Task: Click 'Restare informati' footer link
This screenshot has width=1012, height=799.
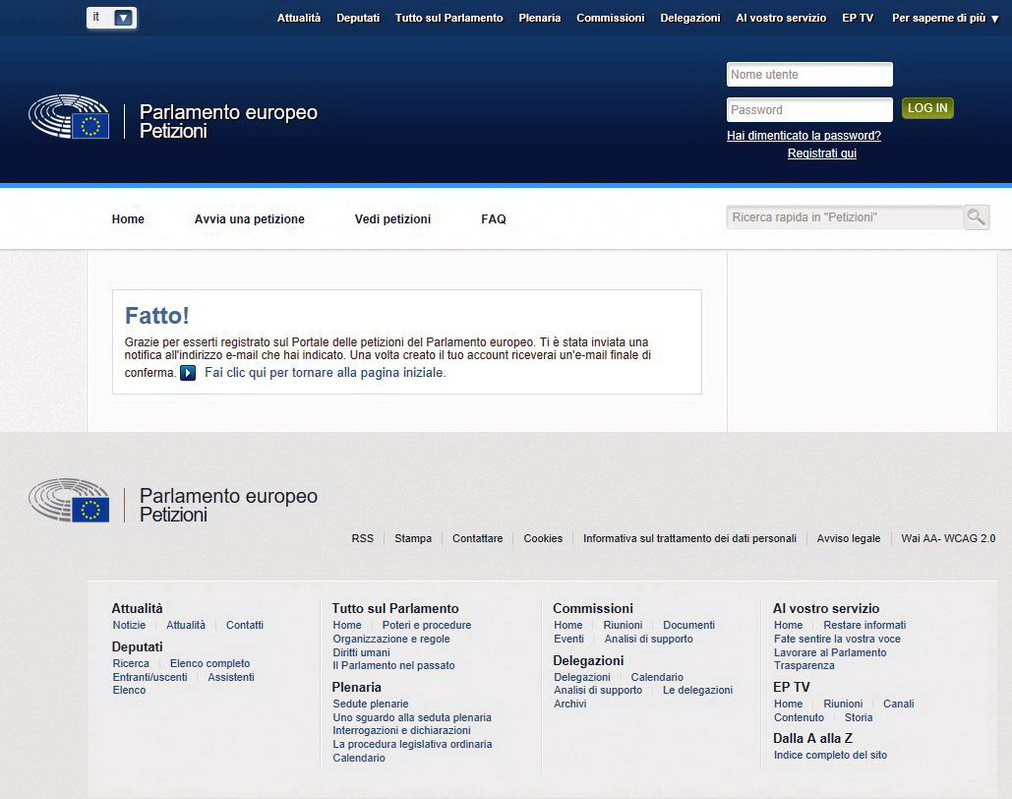Action: 865,625
